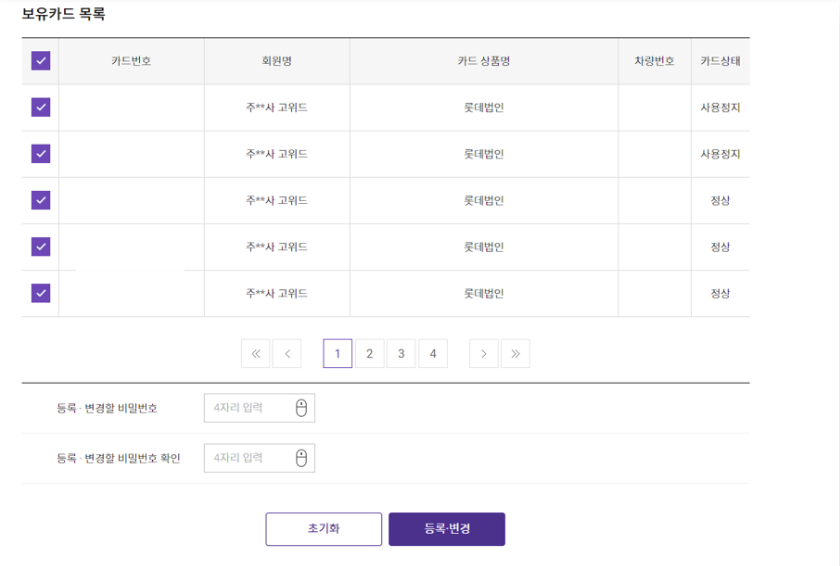Go to next page arrow
Screen dimensions: 840x566
(x=484, y=353)
